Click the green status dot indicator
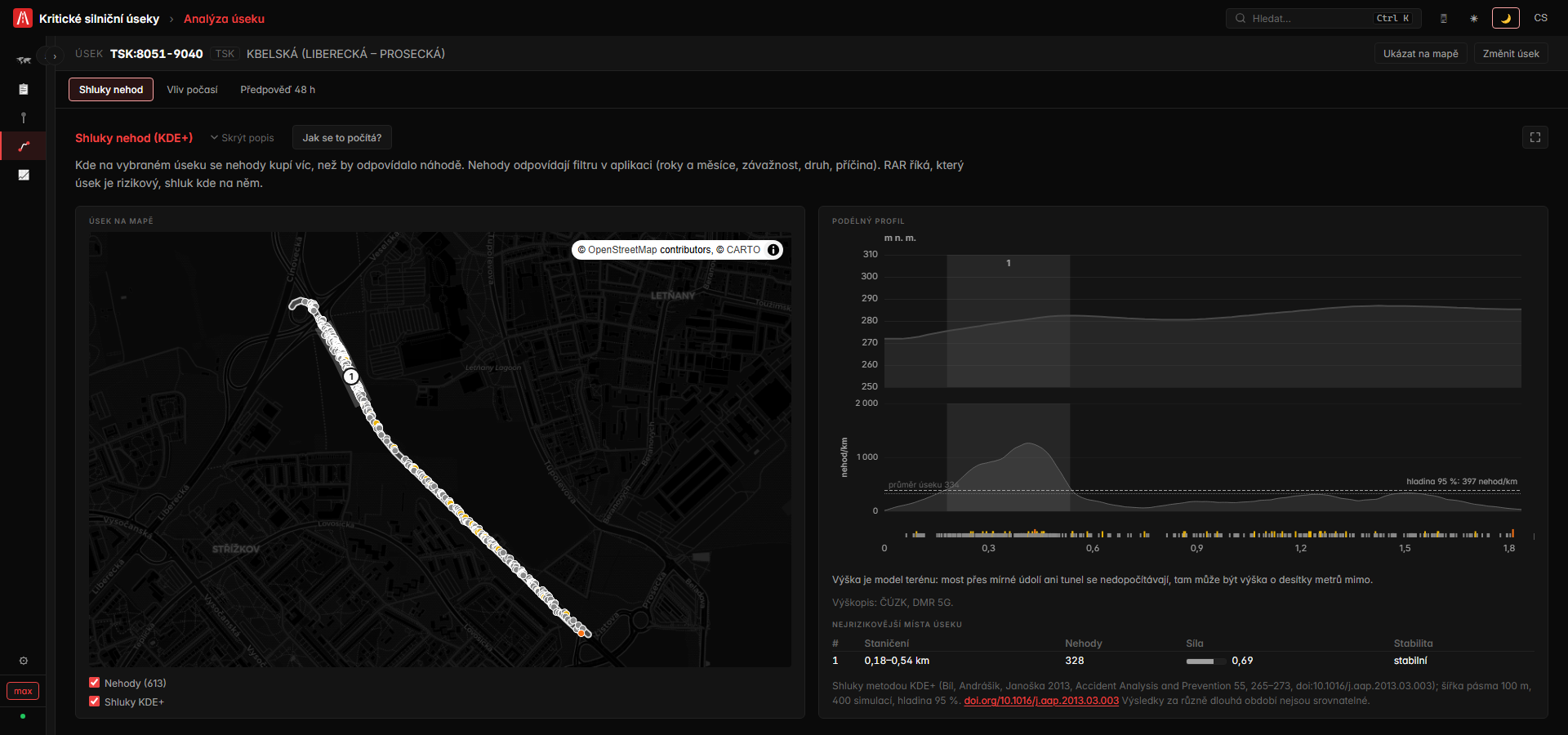This screenshot has height=735, width=1568. coord(23,716)
